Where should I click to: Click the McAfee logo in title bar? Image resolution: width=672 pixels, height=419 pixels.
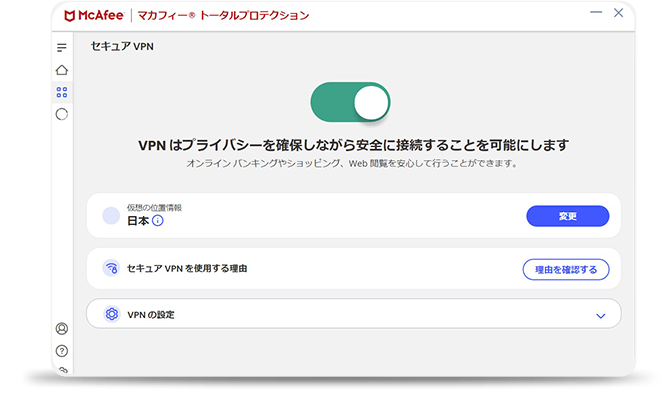tap(94, 15)
